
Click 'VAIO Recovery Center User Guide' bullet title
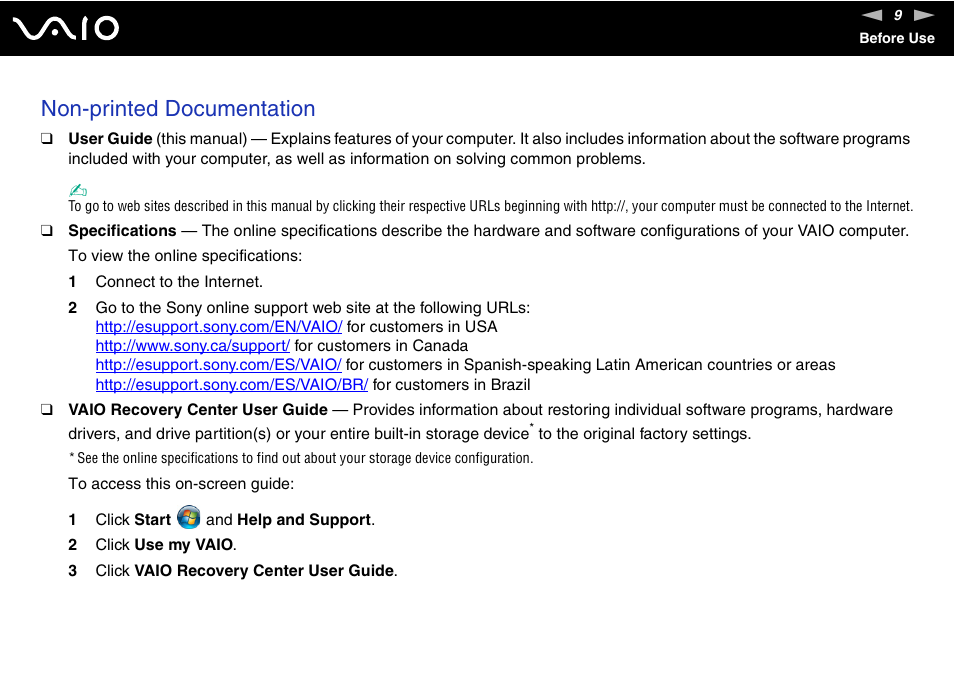click(198, 410)
